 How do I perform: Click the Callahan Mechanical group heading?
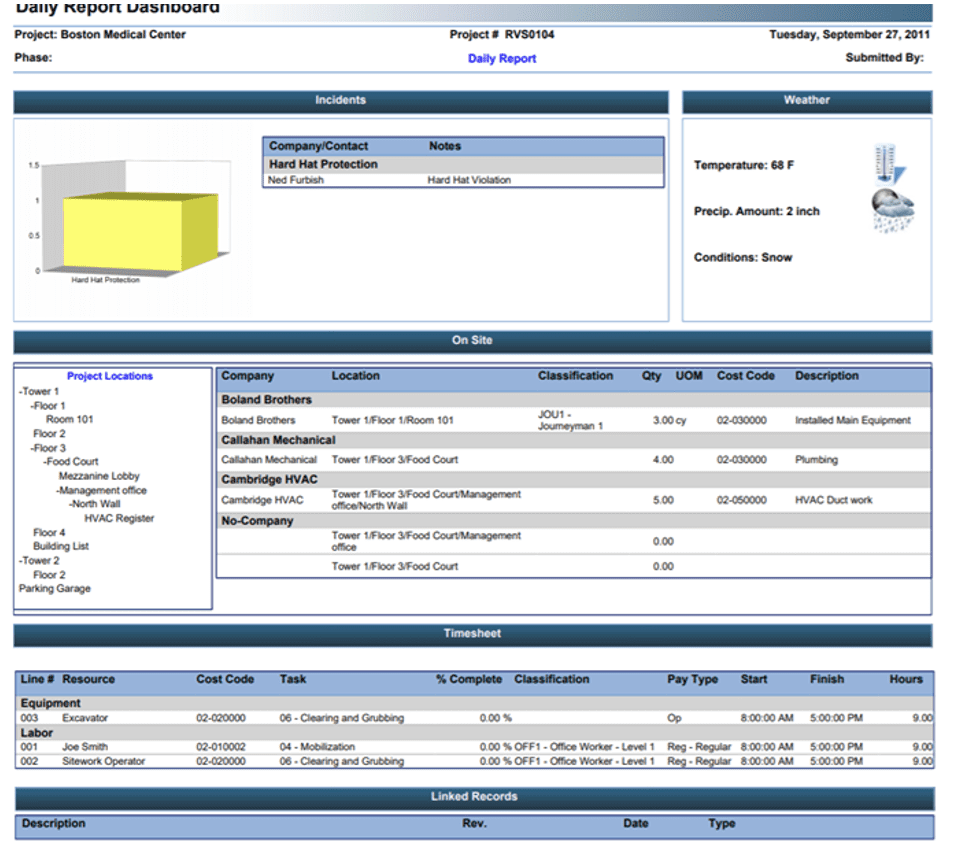pos(279,440)
